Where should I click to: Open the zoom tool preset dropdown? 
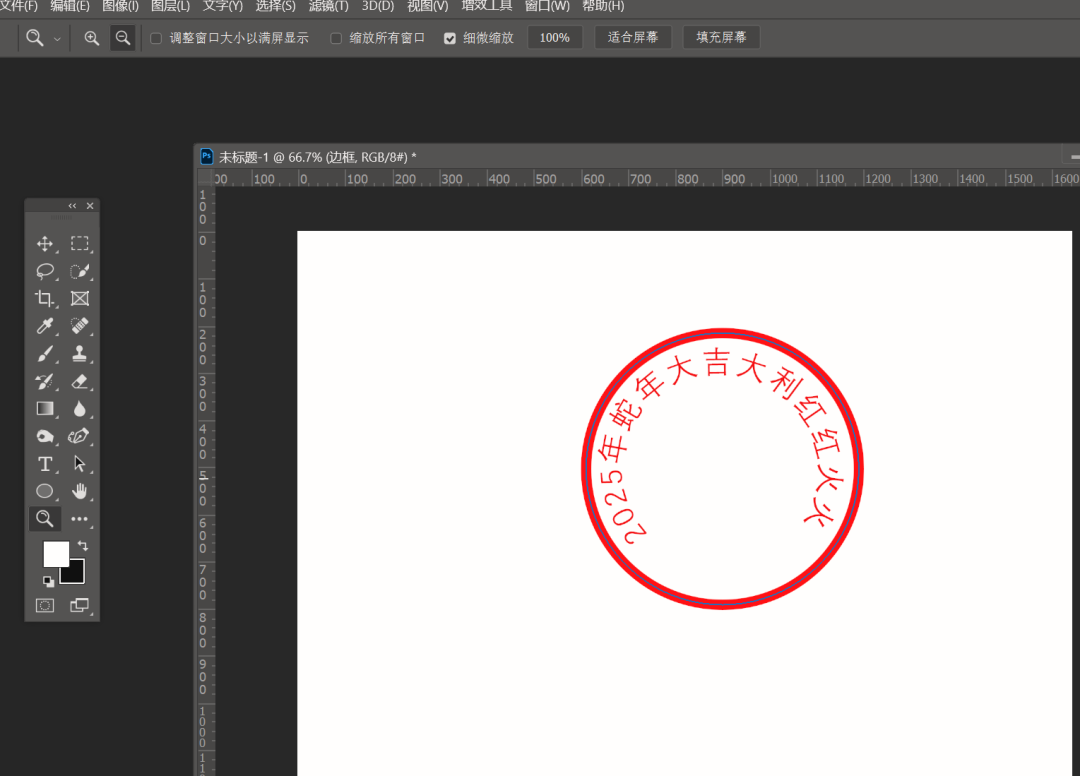pos(57,39)
